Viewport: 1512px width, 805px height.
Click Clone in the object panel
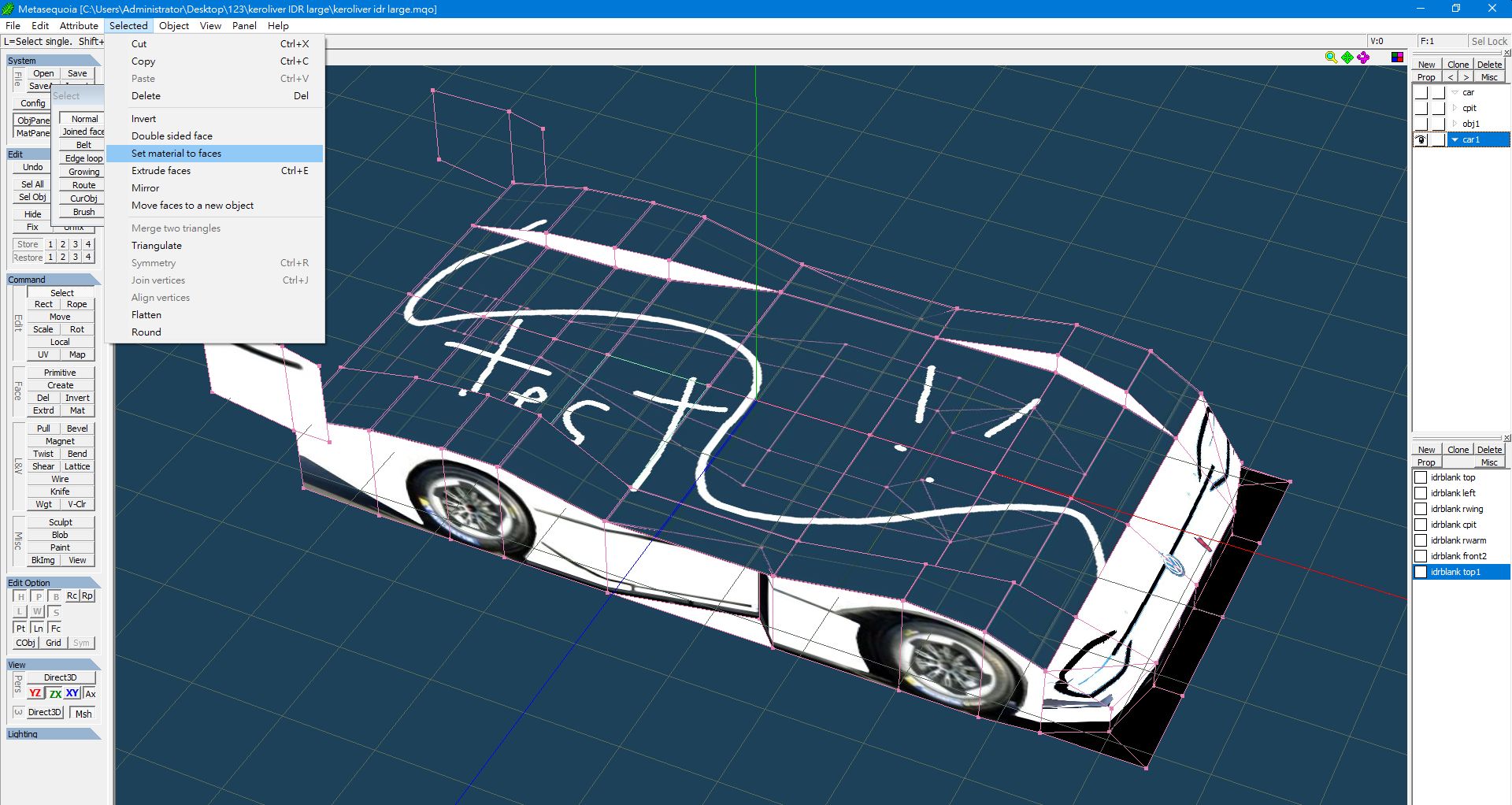point(1458,65)
